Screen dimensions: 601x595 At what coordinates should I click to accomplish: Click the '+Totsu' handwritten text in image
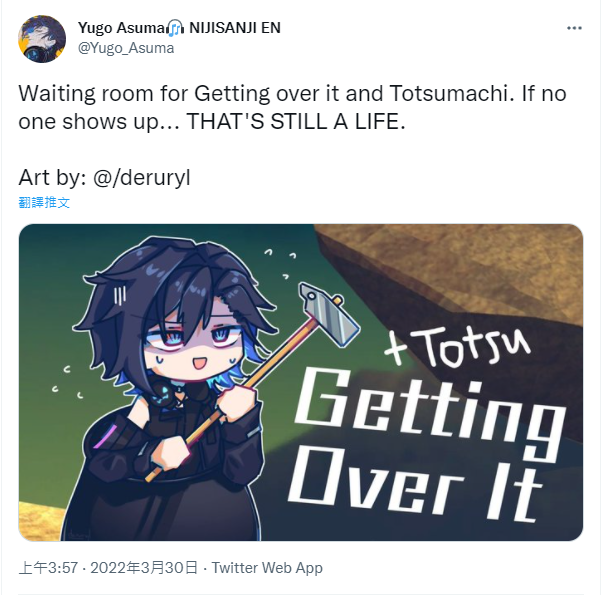[457, 347]
